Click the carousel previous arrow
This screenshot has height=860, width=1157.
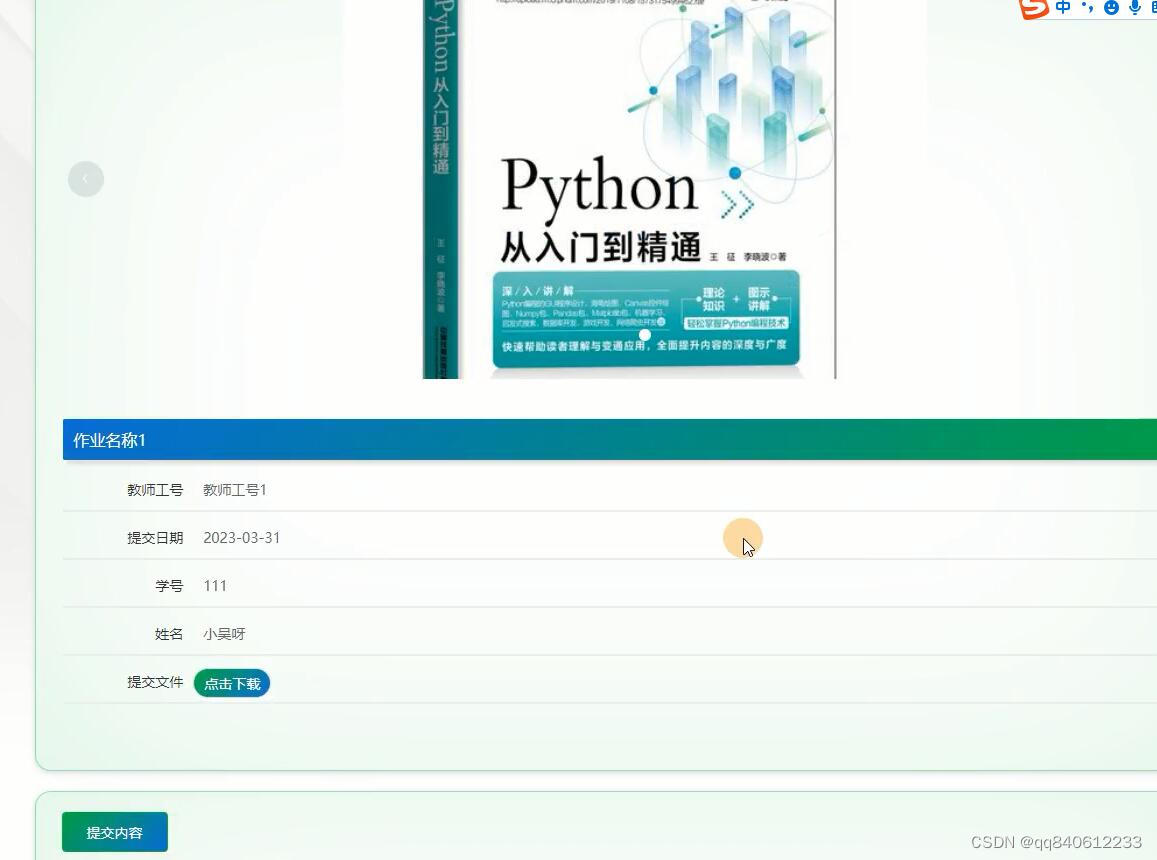[x=85, y=178]
